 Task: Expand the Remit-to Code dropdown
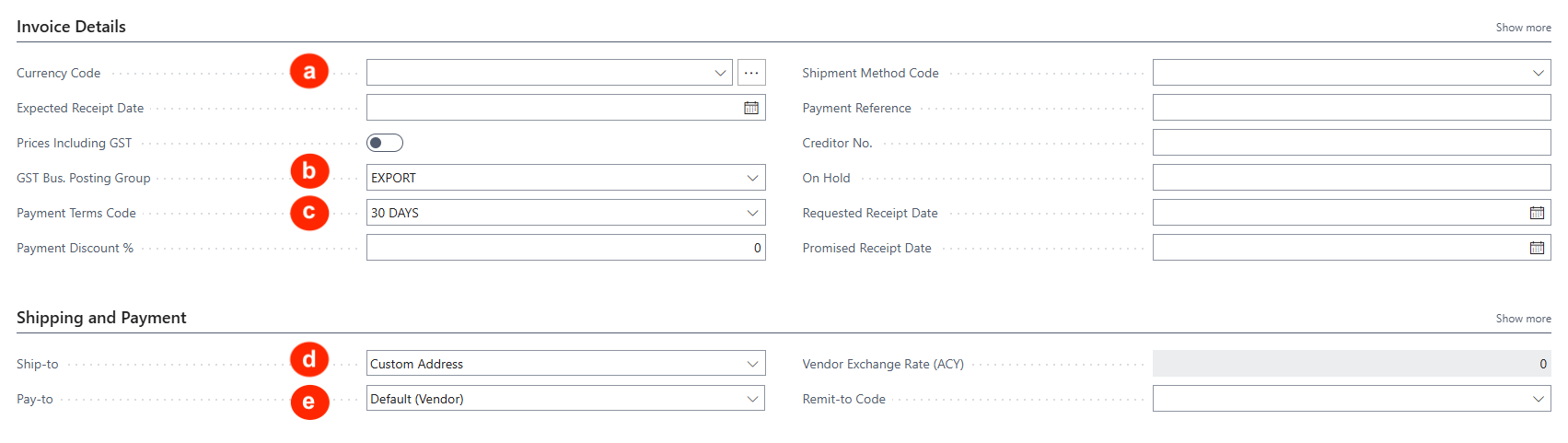(x=1538, y=399)
